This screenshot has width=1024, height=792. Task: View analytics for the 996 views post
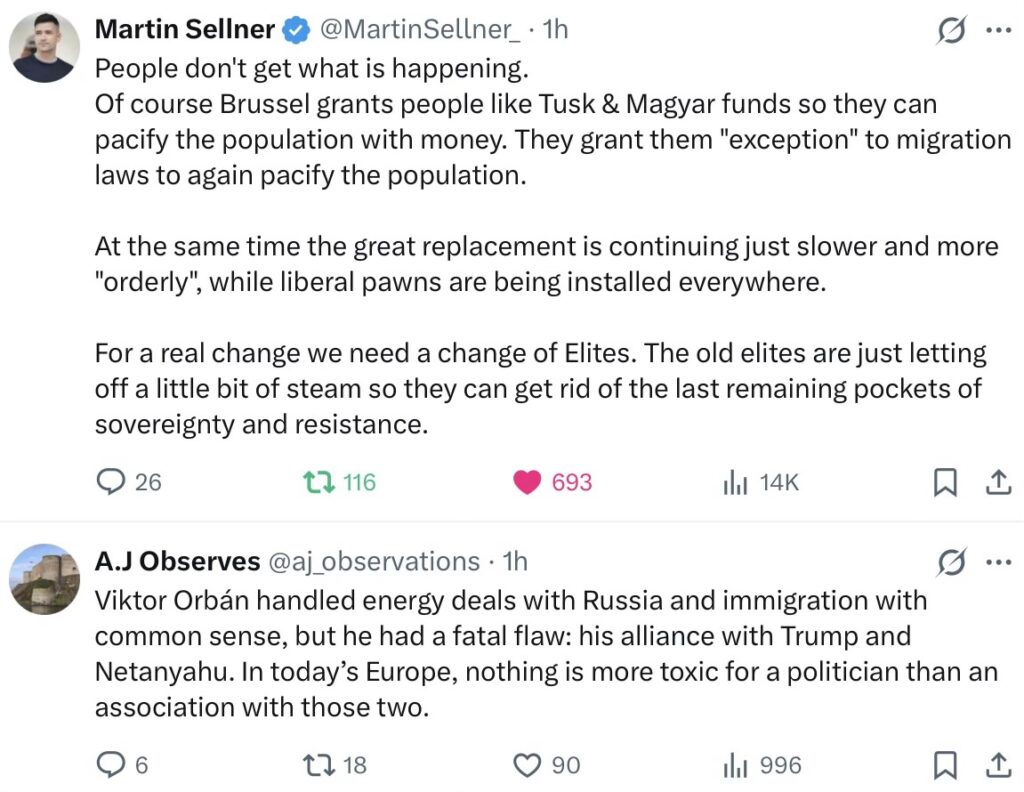(736, 765)
